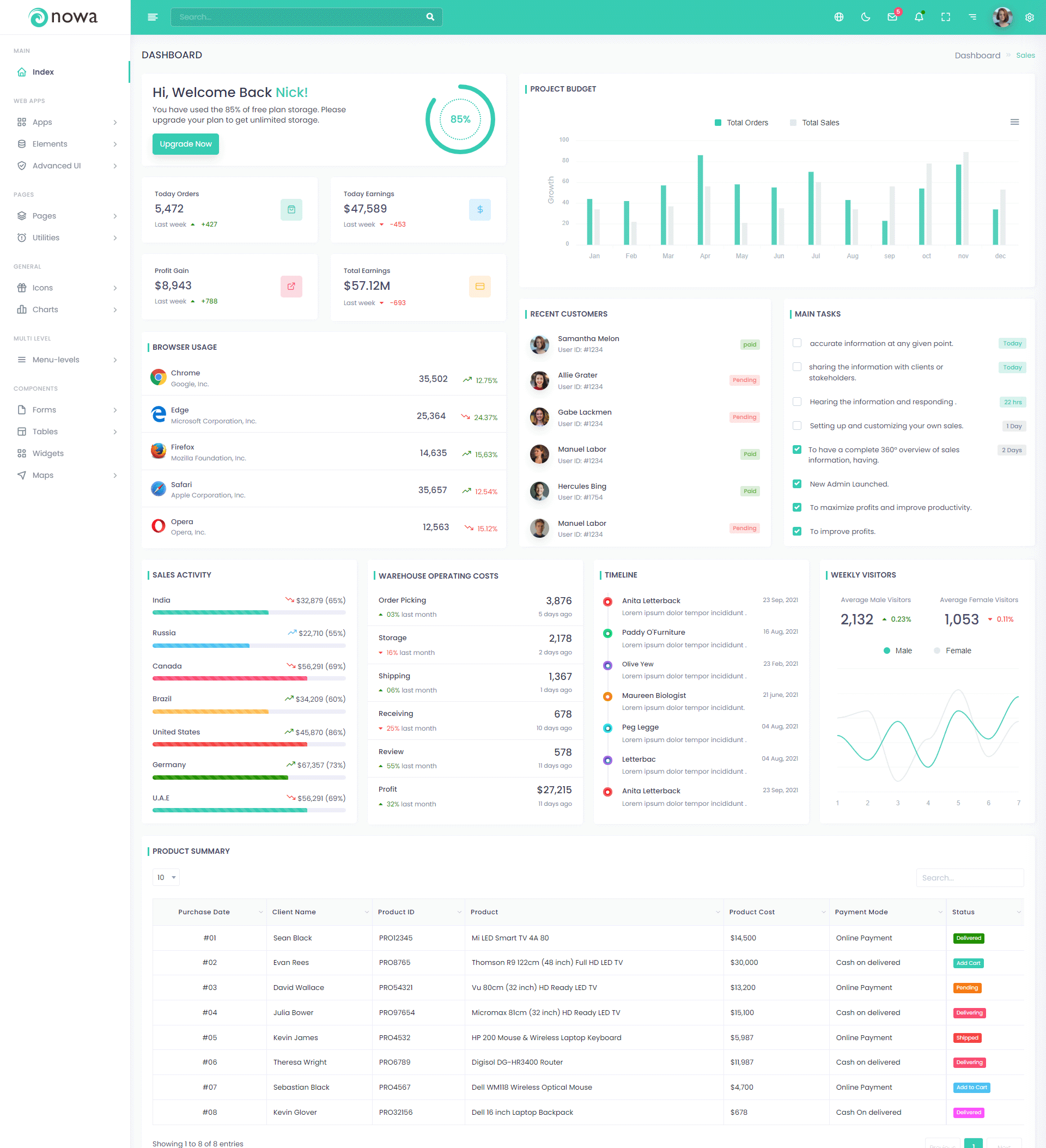Open the settings gear icon
Viewport: 1046px width, 1148px height.
[1029, 17]
